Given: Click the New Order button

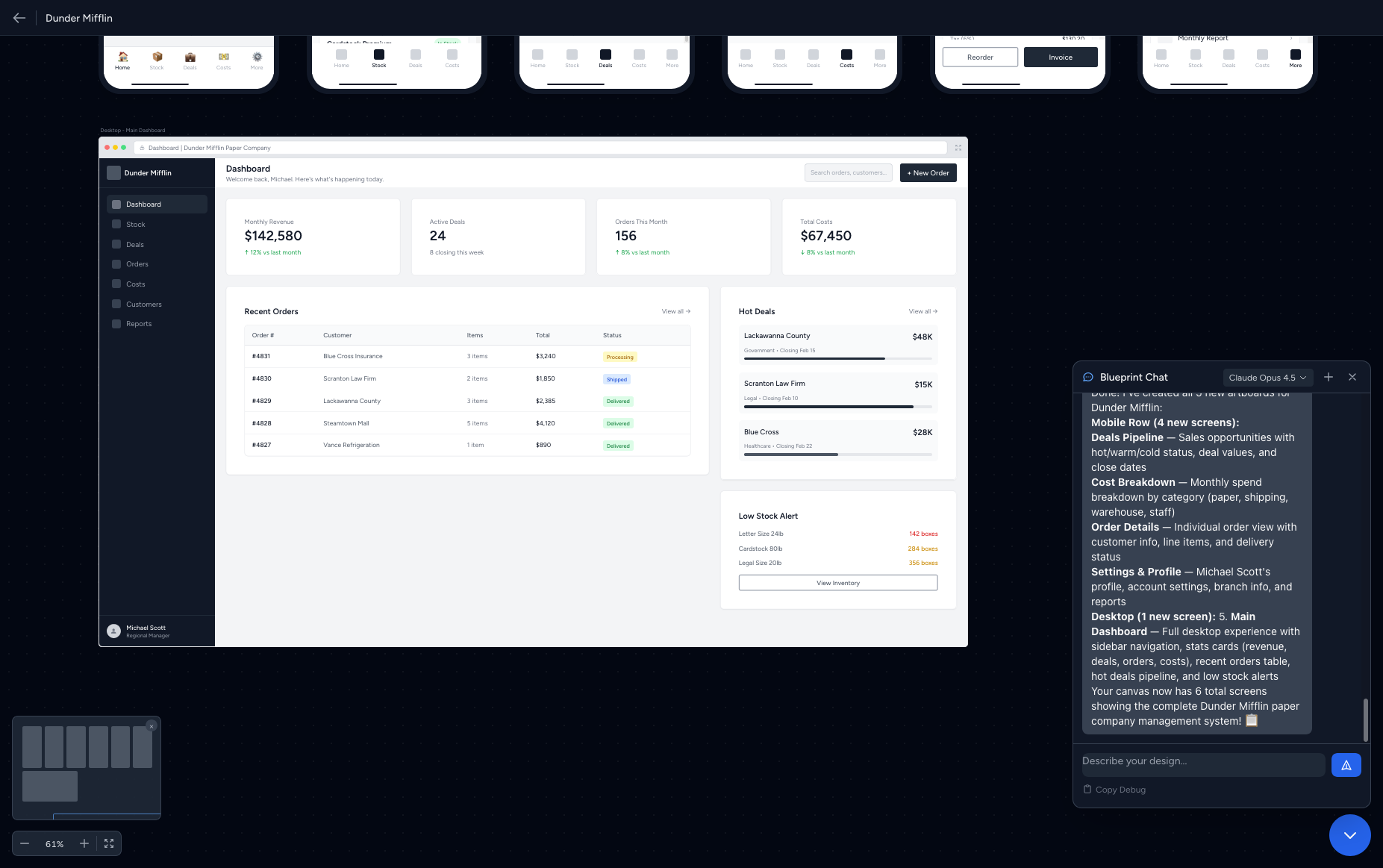Looking at the screenshot, I should pyautogui.click(x=928, y=172).
